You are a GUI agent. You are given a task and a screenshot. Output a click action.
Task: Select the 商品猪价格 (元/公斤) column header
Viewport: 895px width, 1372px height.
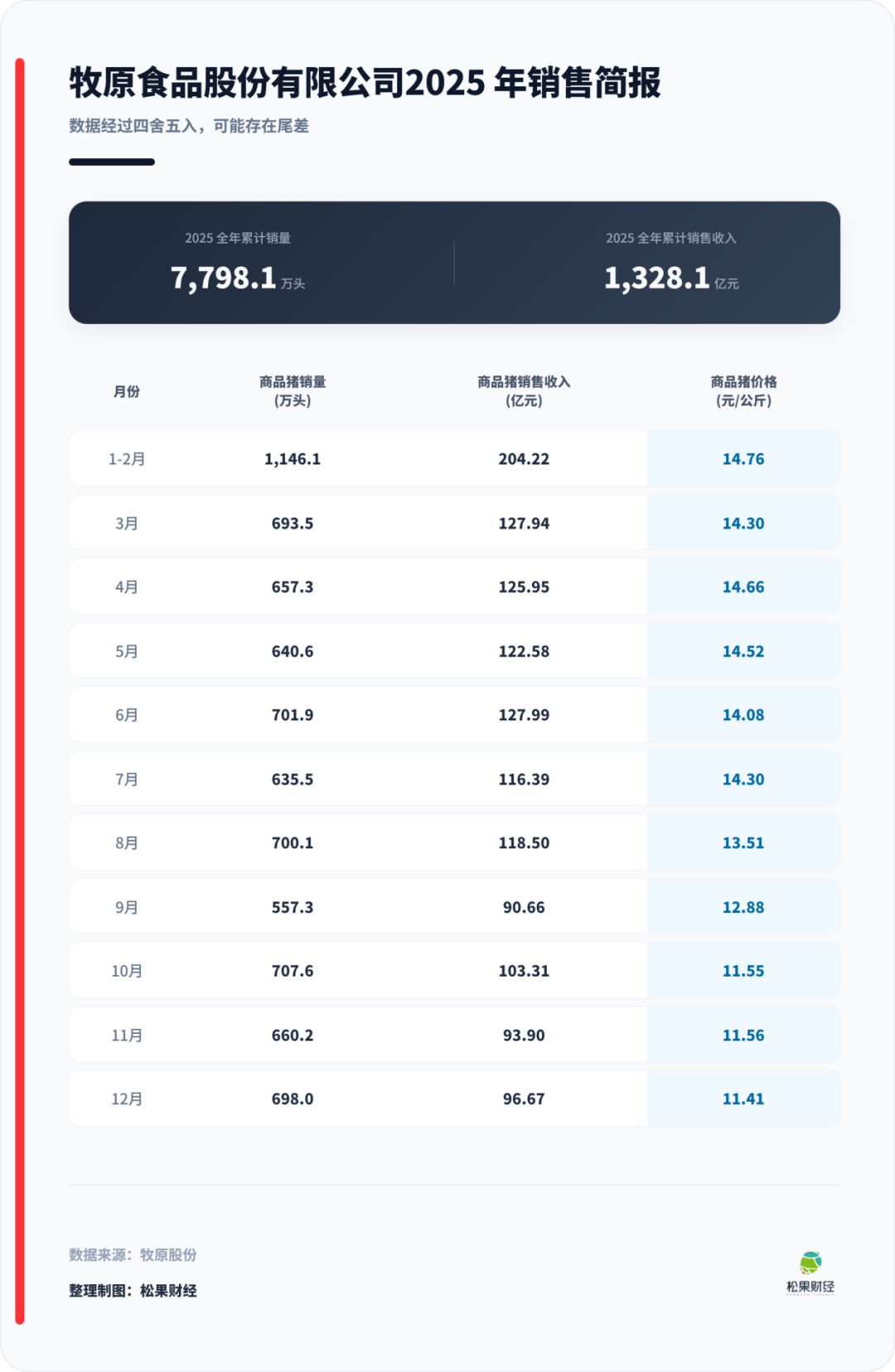click(743, 391)
